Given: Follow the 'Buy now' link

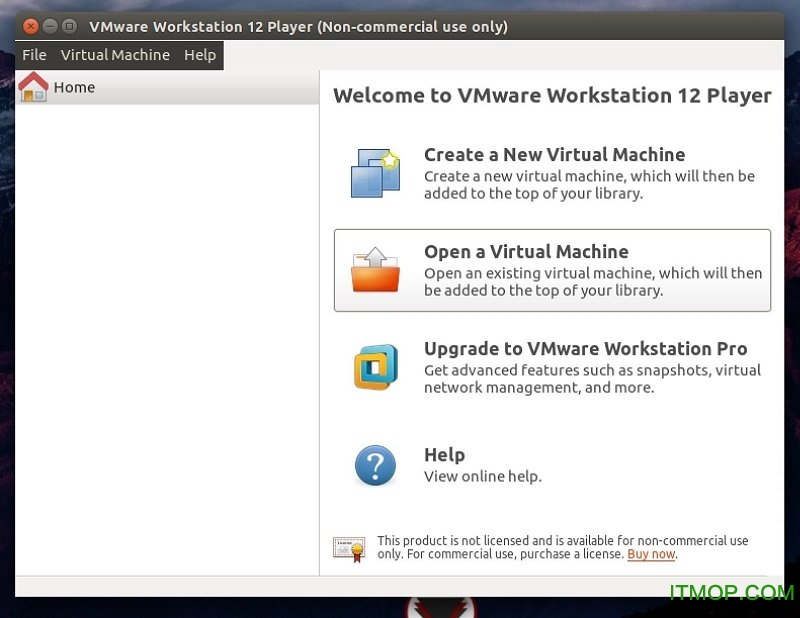Looking at the screenshot, I should point(651,554).
